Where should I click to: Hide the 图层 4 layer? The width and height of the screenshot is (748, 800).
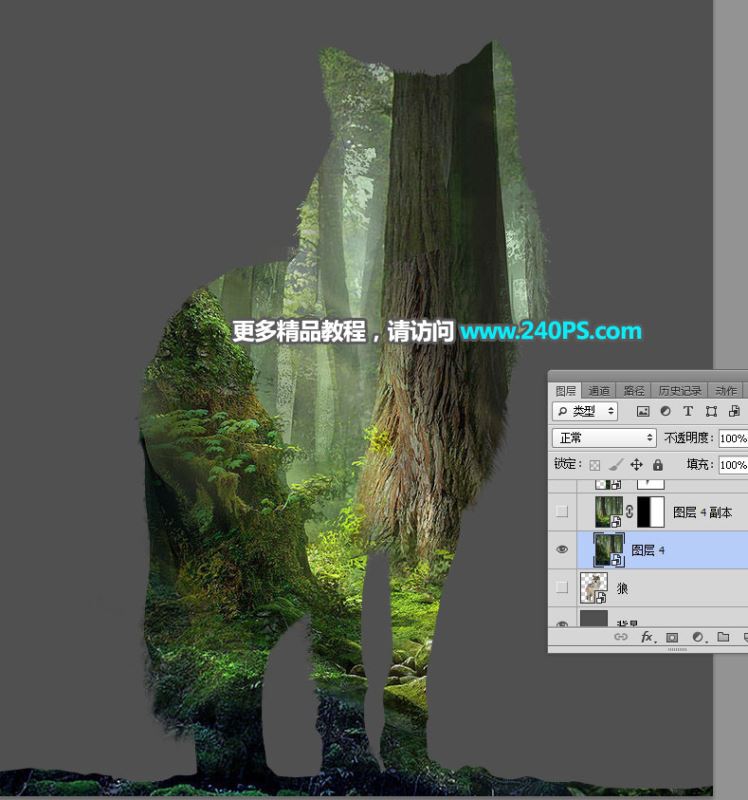(562, 550)
